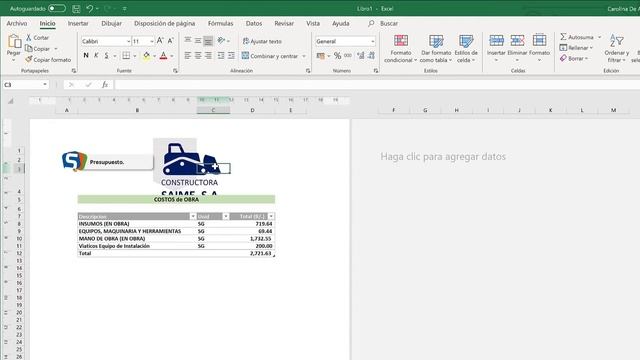Screen dimensions: 640x360
Task: Click the Save icon in title bar
Action: pyautogui.click(x=76, y=9)
